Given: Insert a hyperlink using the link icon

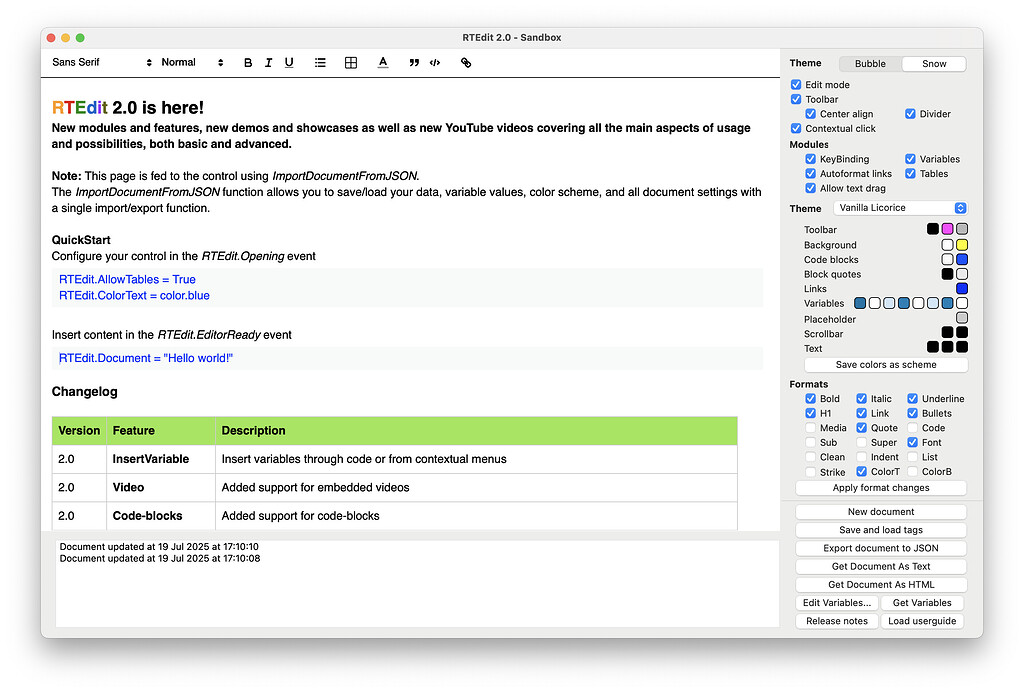Looking at the screenshot, I should [x=465, y=62].
